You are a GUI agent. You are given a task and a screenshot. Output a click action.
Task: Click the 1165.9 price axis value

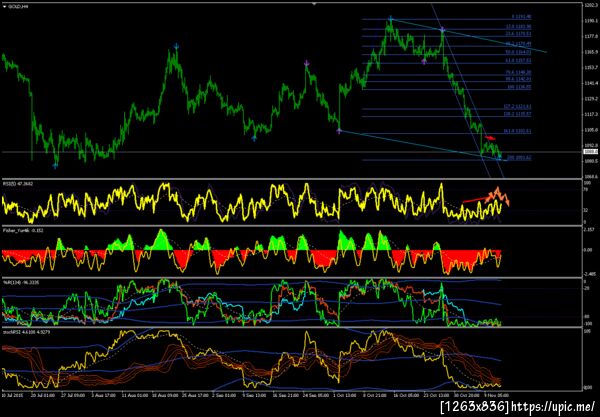(591, 52)
